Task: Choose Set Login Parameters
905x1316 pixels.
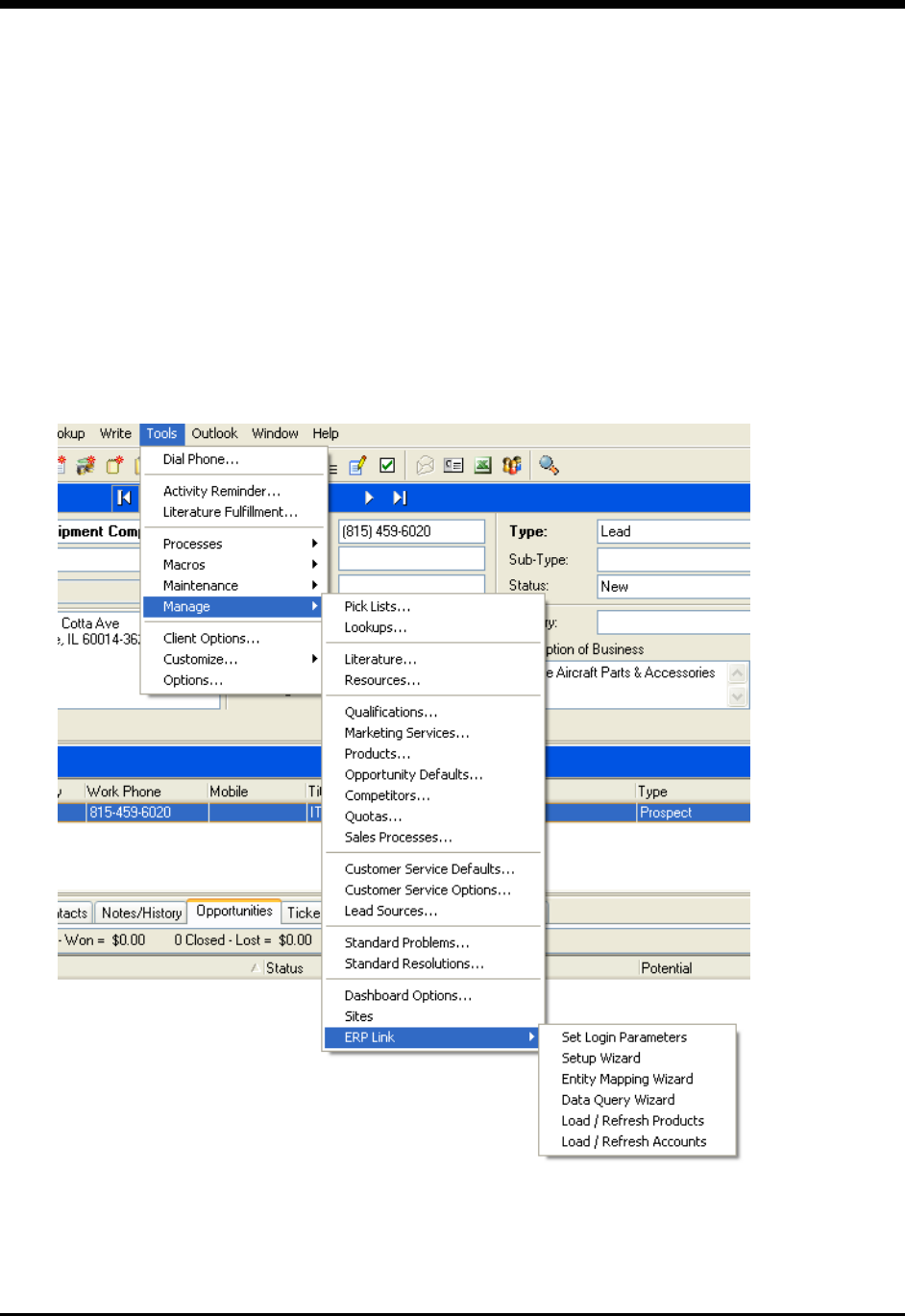Action: pyautogui.click(x=638, y=1037)
